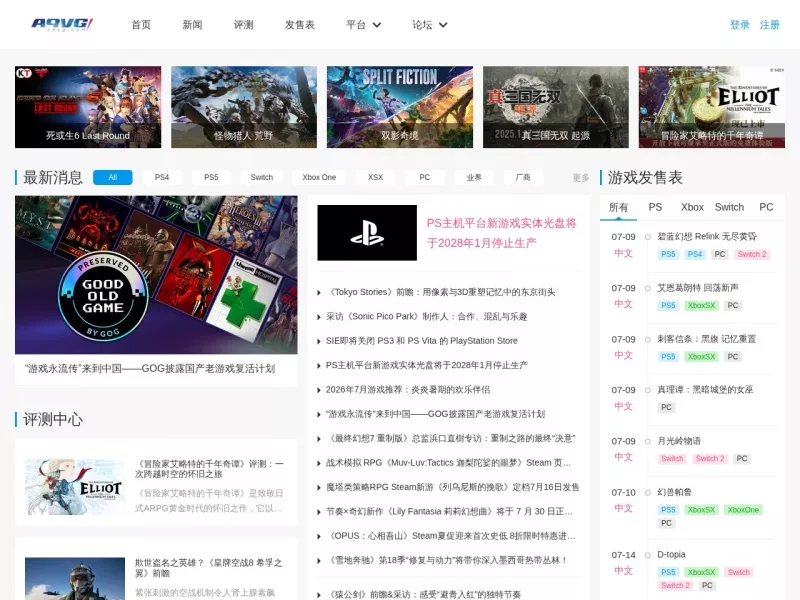
Task: Filter news by PC
Action: 424,177
